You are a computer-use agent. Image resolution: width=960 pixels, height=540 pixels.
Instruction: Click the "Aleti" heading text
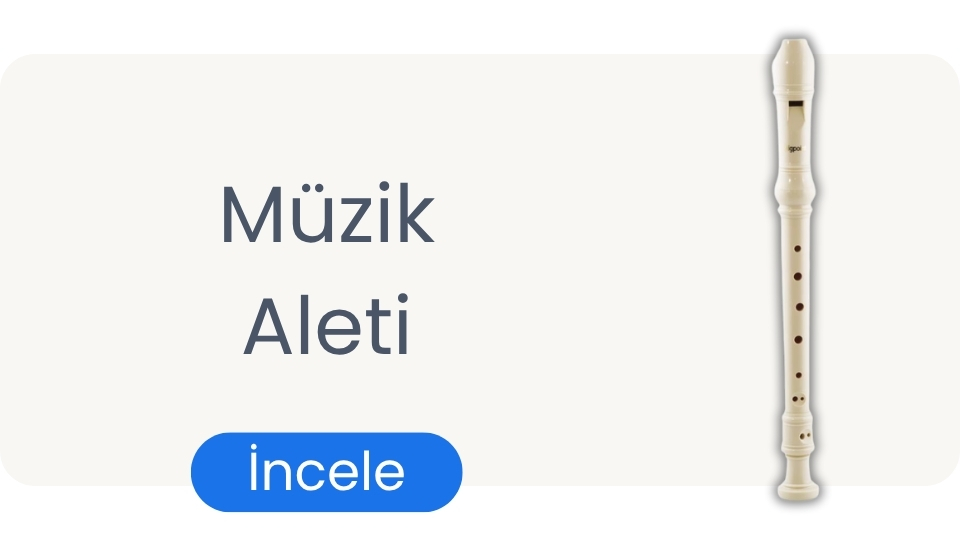point(327,329)
